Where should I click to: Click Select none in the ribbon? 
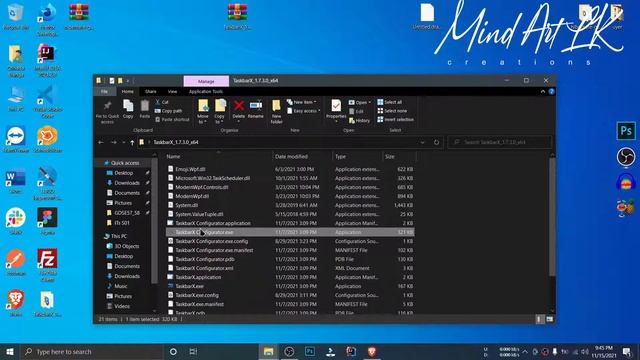(392, 111)
